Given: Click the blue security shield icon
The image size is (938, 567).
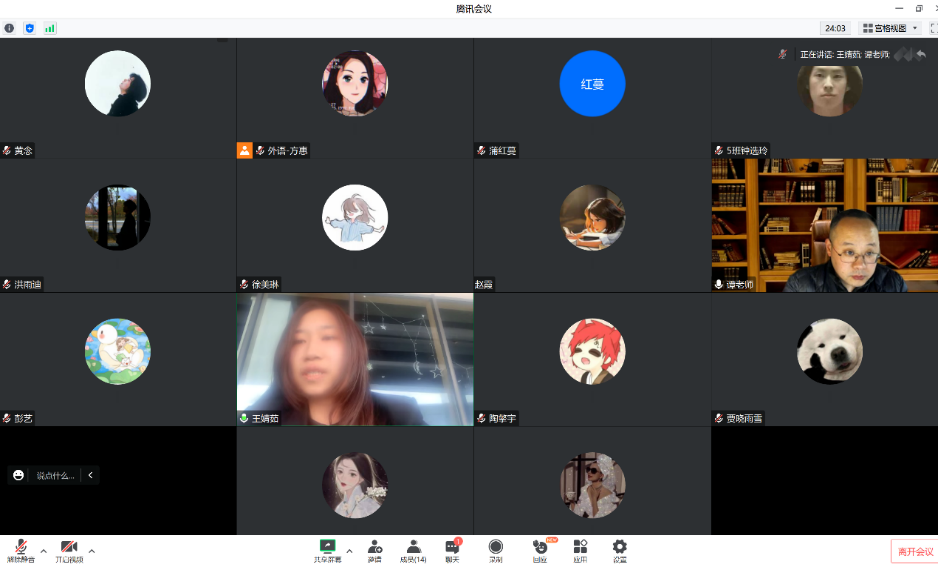Looking at the screenshot, I should coord(29,28).
